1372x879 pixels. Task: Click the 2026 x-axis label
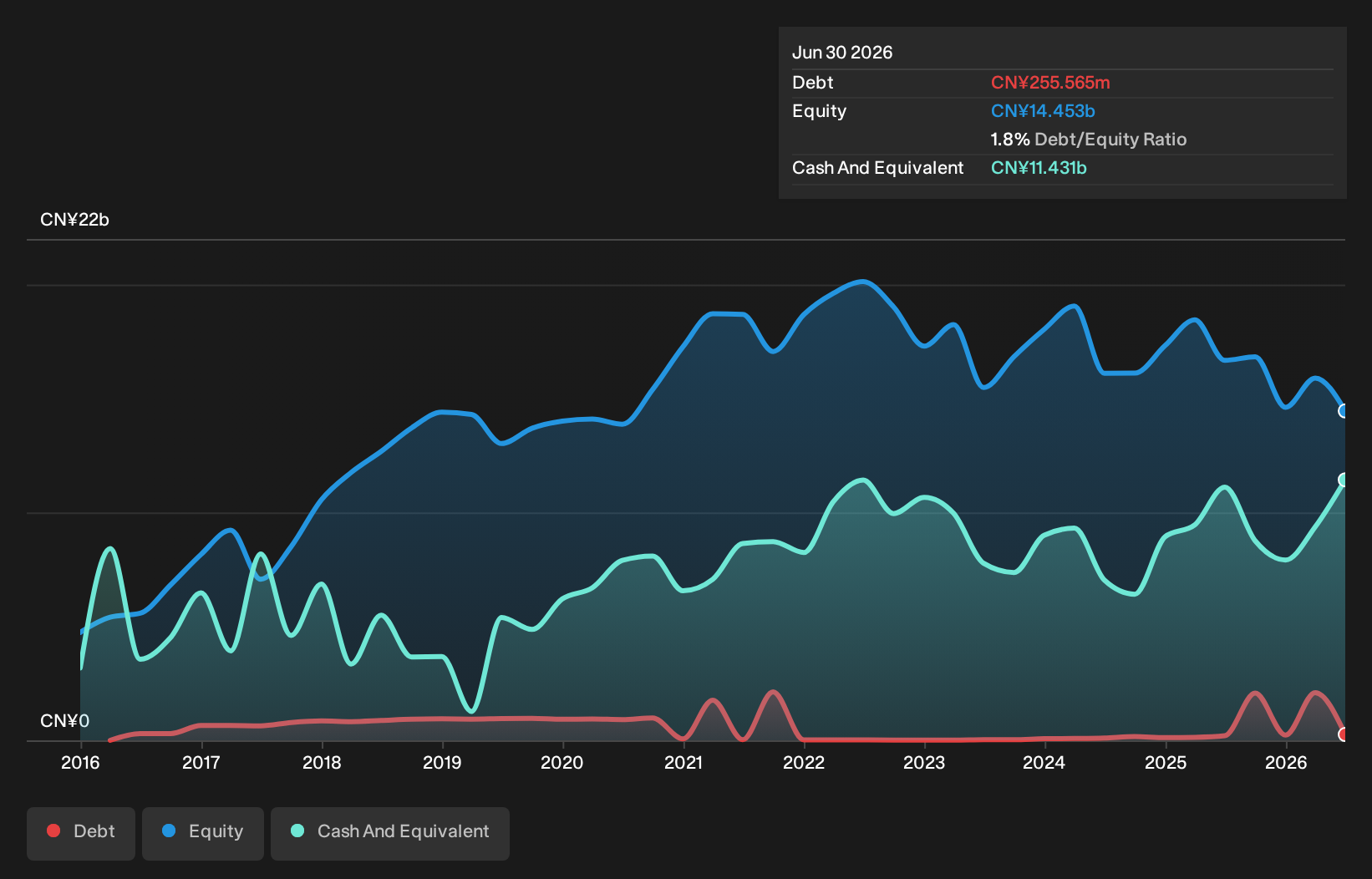click(1286, 762)
